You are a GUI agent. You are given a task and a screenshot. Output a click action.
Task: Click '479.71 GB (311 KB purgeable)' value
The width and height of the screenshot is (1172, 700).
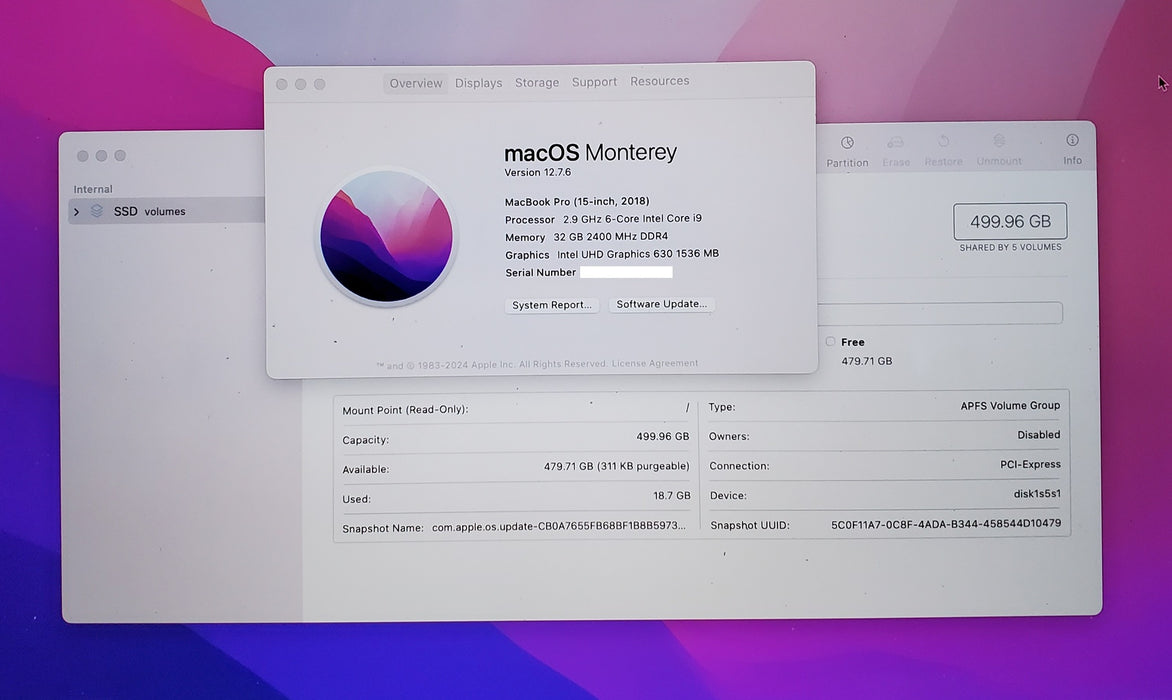(x=617, y=466)
